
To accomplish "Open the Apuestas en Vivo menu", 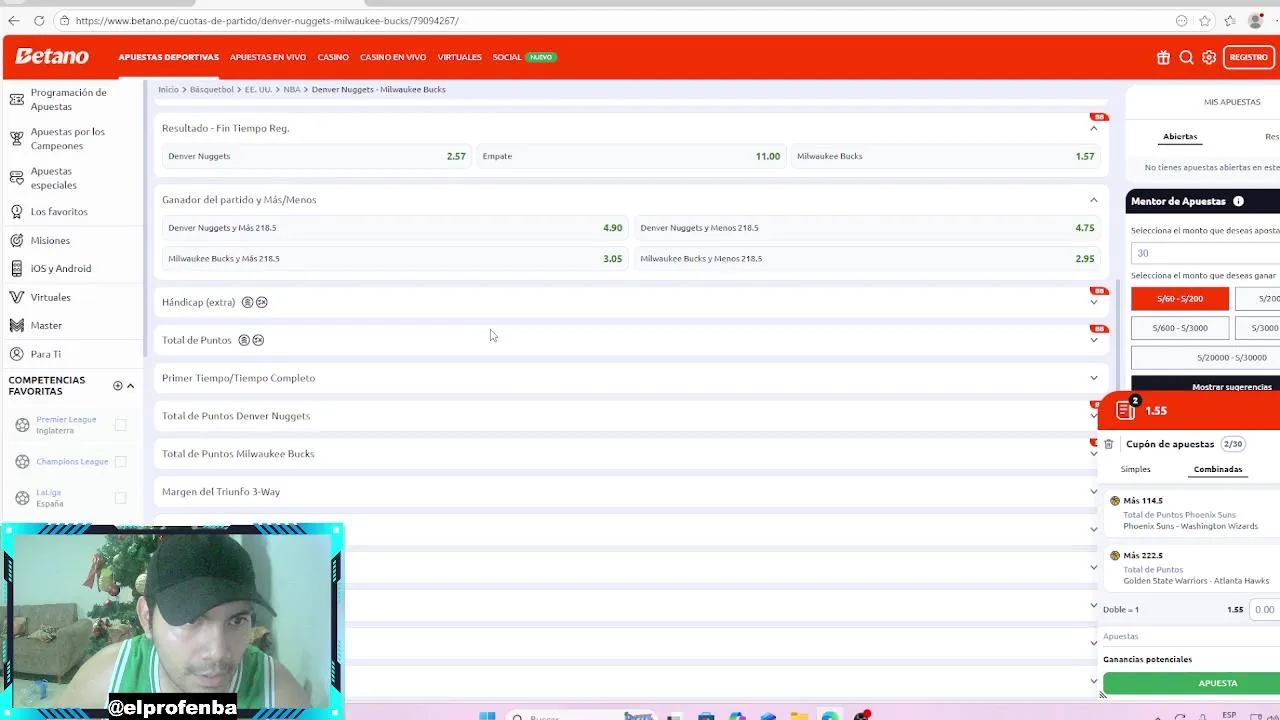I will click(268, 57).
